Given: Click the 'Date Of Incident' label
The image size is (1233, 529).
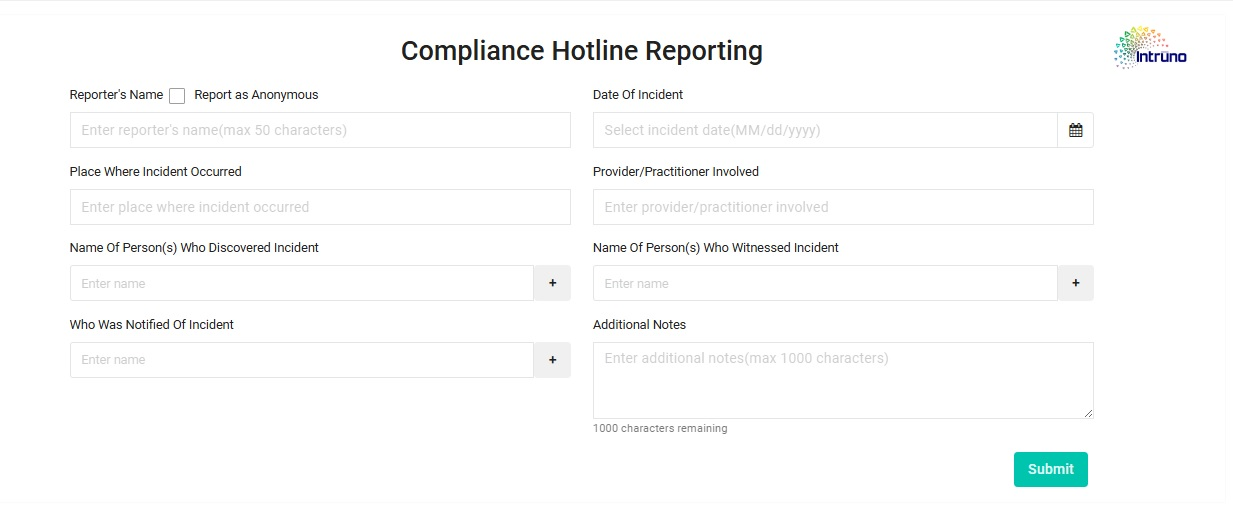Looking at the screenshot, I should pyautogui.click(x=638, y=95).
